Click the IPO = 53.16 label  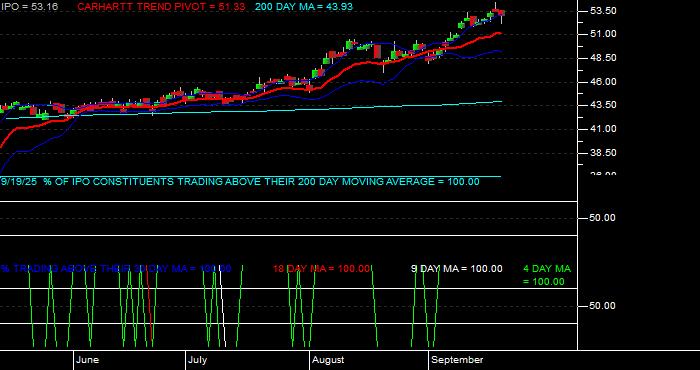pyautogui.click(x=29, y=7)
